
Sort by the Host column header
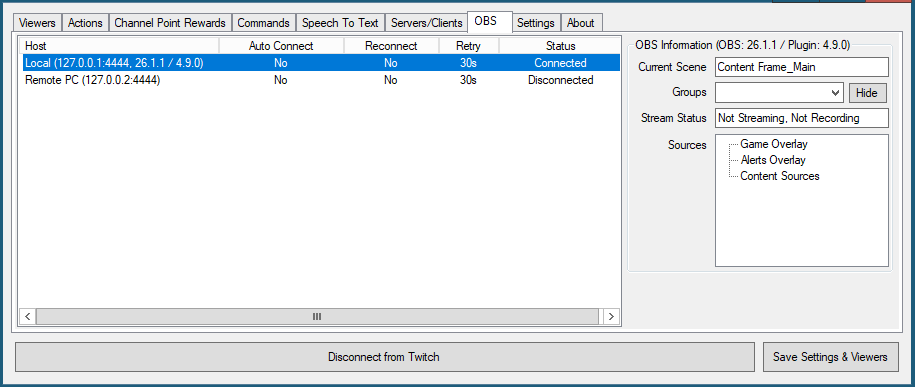pos(120,46)
